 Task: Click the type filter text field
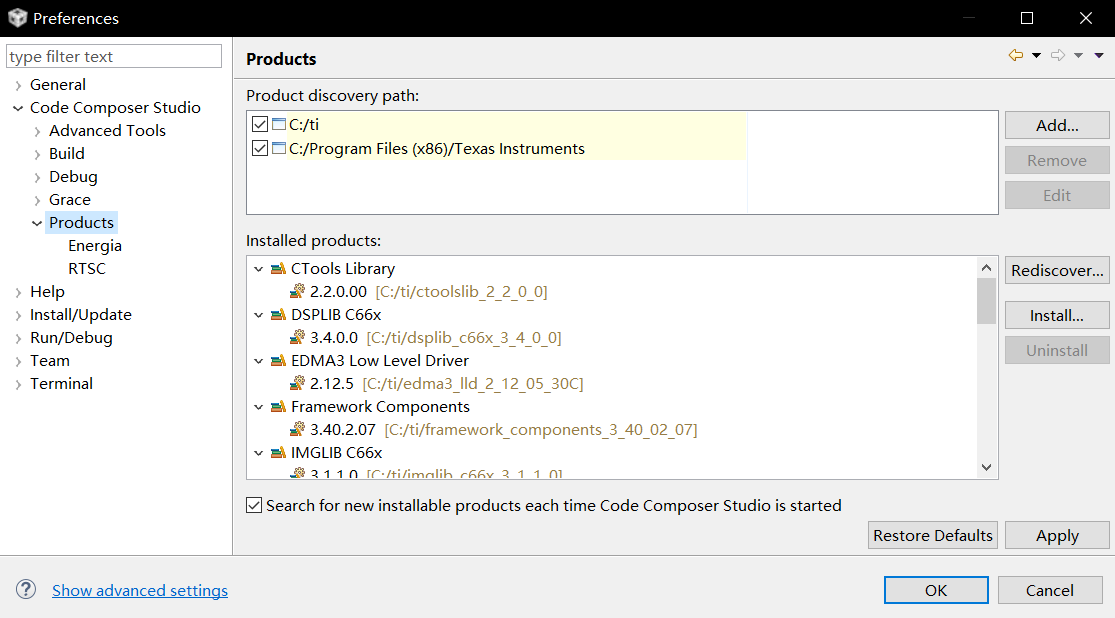113,56
